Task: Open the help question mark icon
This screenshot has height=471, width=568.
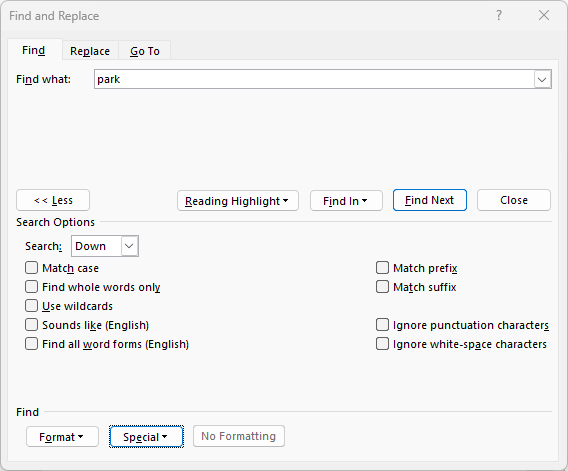Action: pos(499,16)
